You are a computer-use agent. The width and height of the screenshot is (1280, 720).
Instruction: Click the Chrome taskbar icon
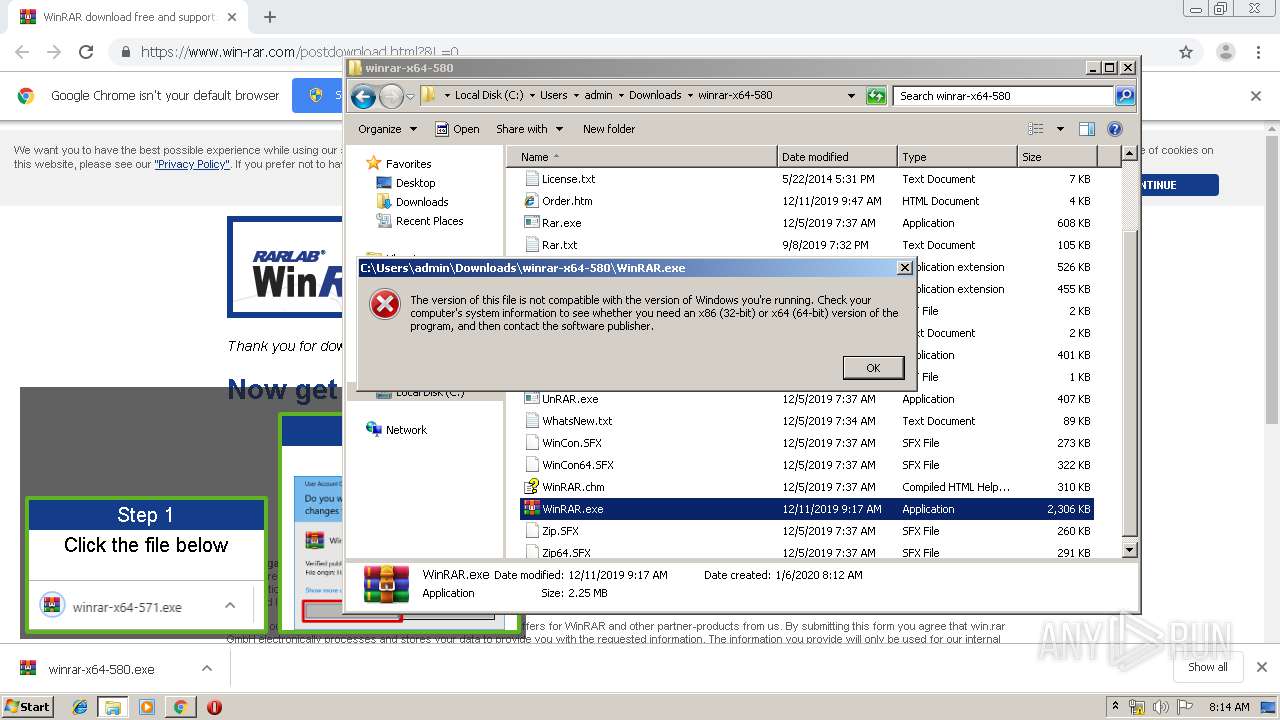[180, 707]
